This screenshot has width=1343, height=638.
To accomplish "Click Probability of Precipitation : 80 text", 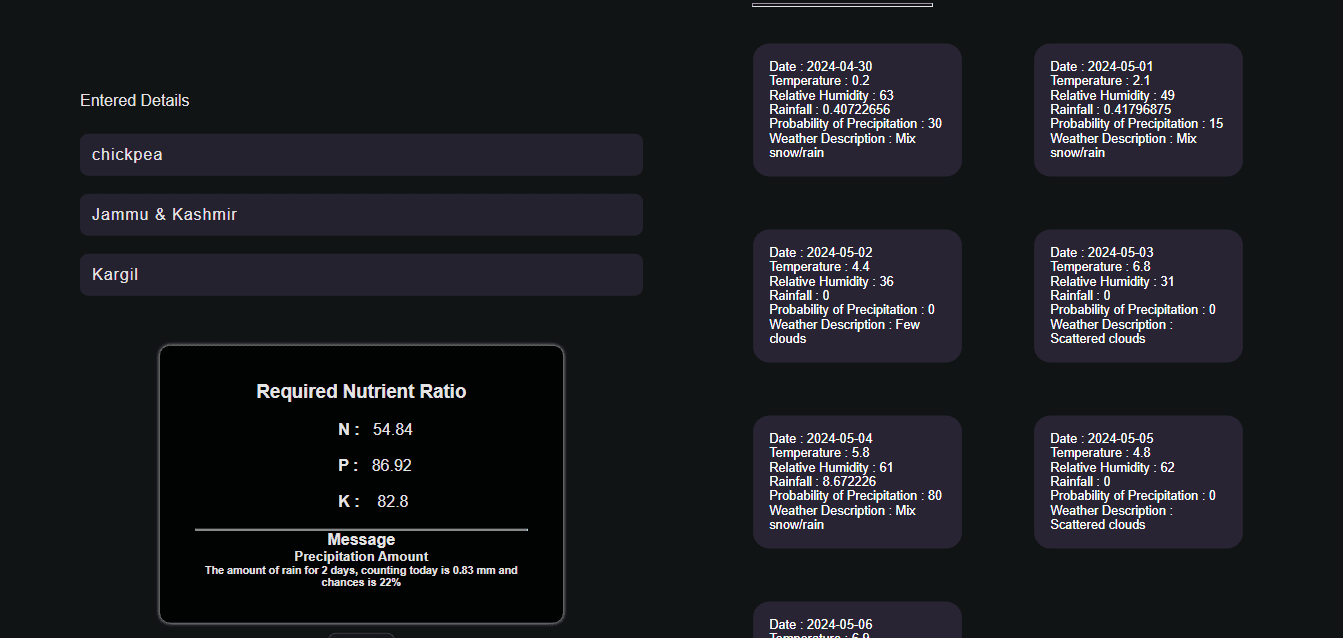I will (x=855, y=496).
